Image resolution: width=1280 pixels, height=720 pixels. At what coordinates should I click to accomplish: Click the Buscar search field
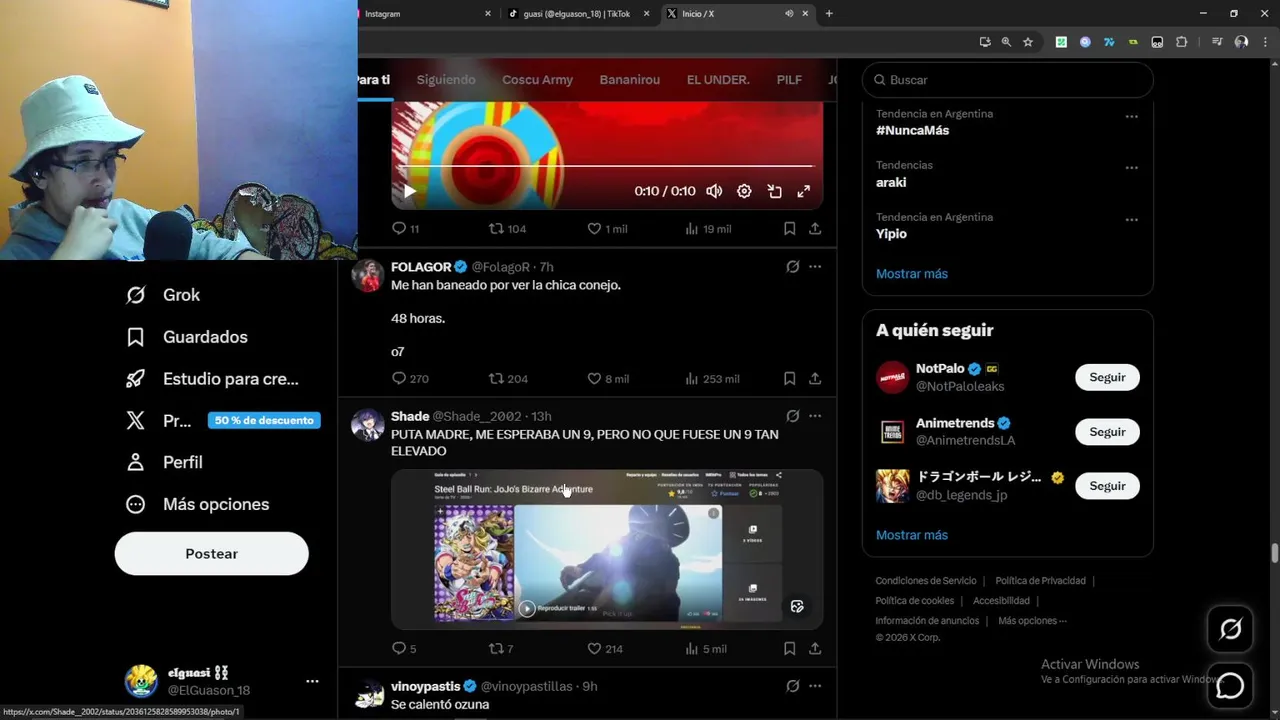coord(1008,80)
